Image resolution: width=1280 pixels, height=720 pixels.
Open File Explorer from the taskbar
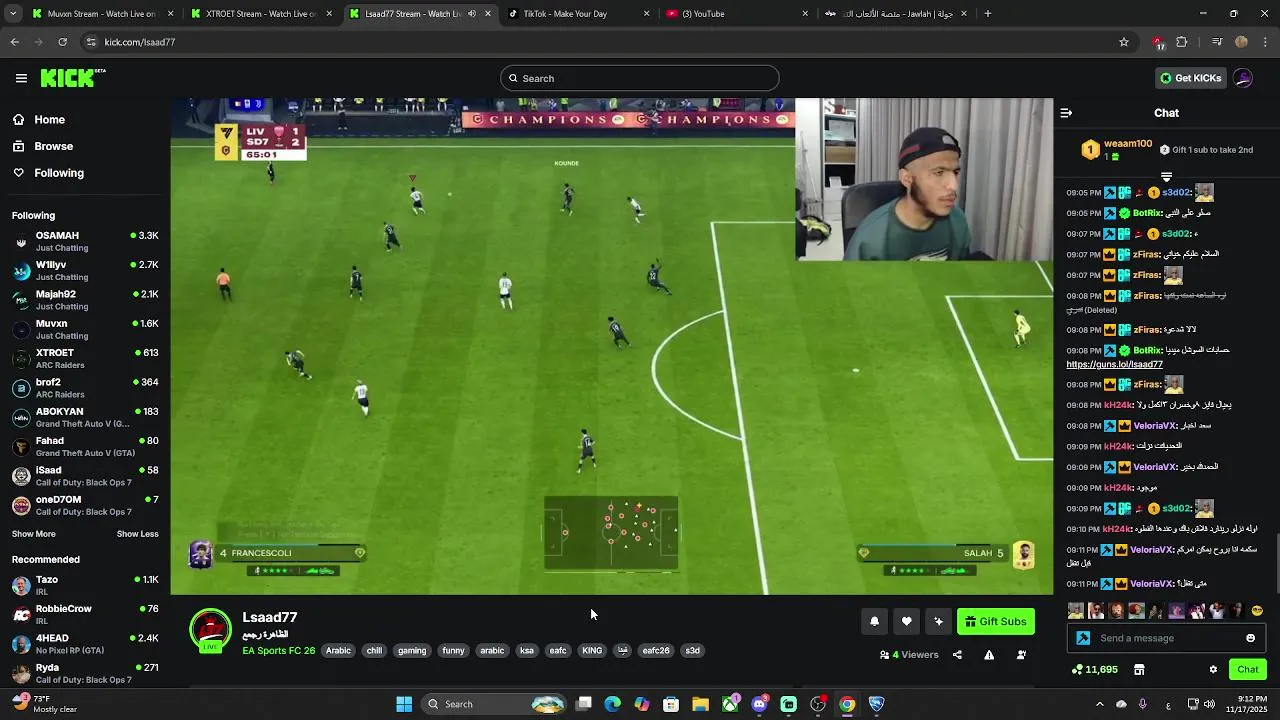click(700, 704)
